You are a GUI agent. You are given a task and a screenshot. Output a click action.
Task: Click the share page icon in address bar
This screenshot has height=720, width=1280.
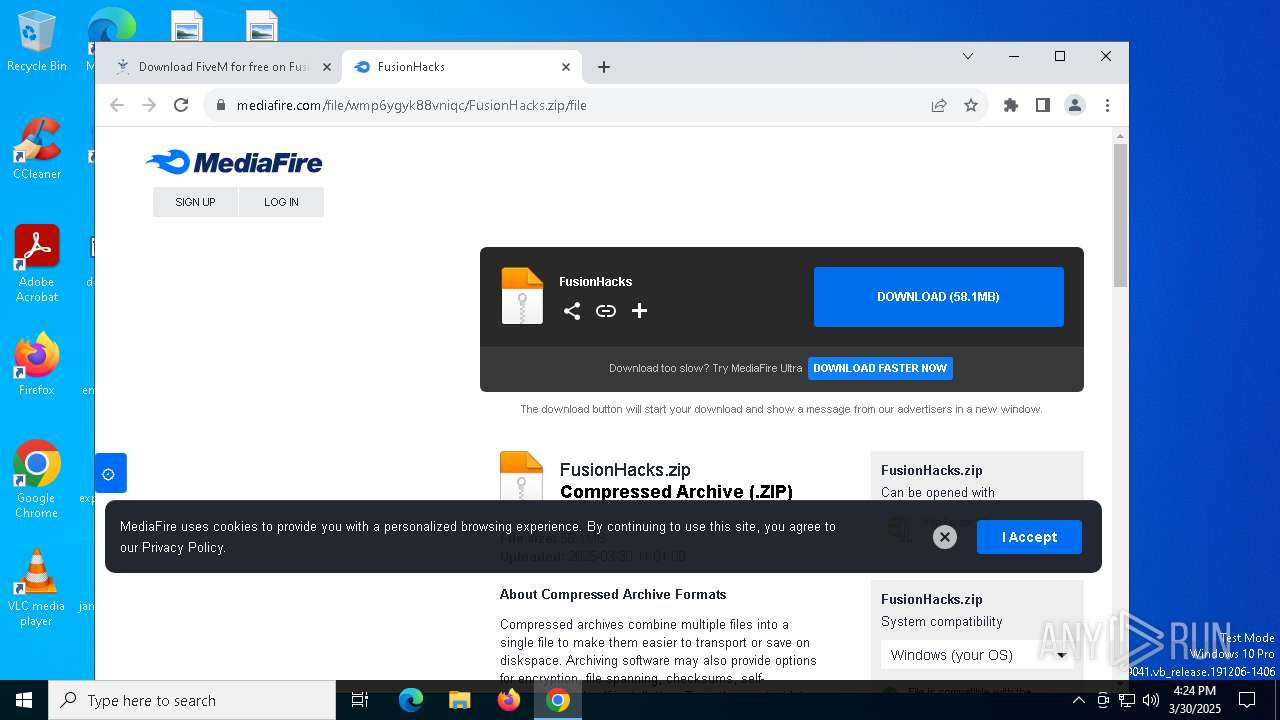coord(939,105)
